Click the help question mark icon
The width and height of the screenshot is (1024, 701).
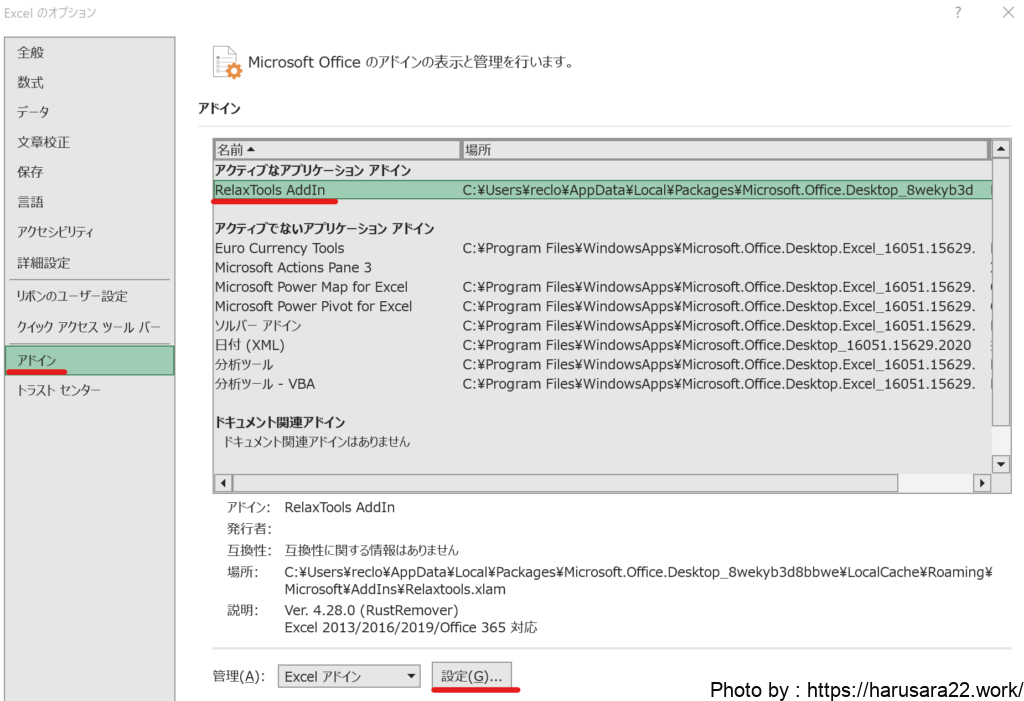957,13
